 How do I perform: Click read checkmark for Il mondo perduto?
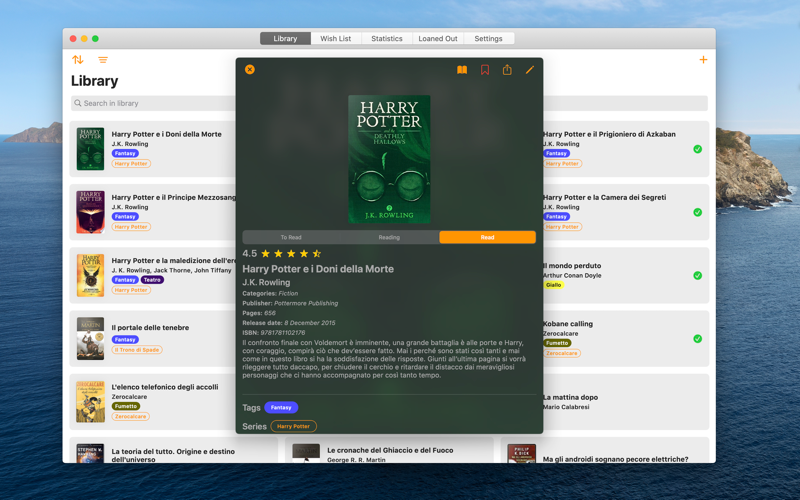pos(697,276)
